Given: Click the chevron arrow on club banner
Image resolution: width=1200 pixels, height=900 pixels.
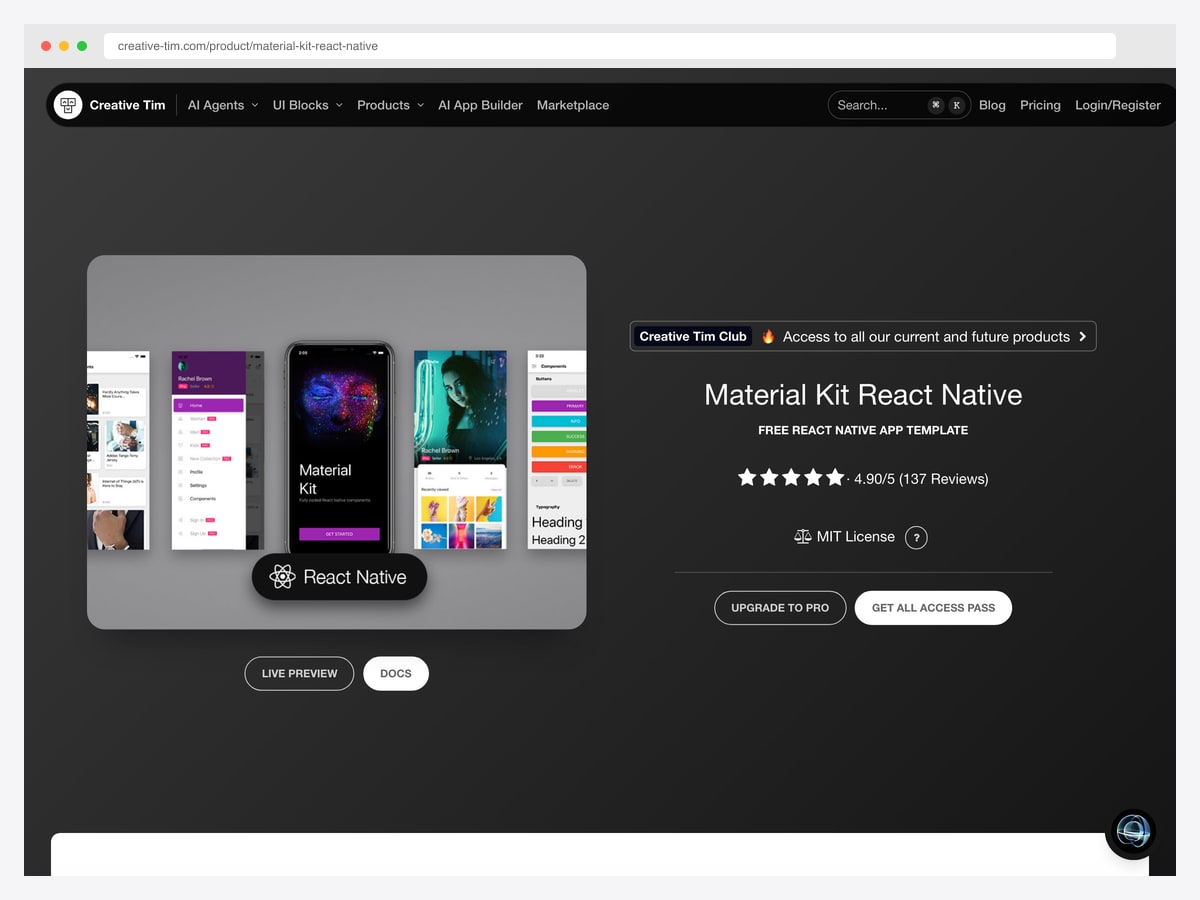Looking at the screenshot, I should point(1082,337).
